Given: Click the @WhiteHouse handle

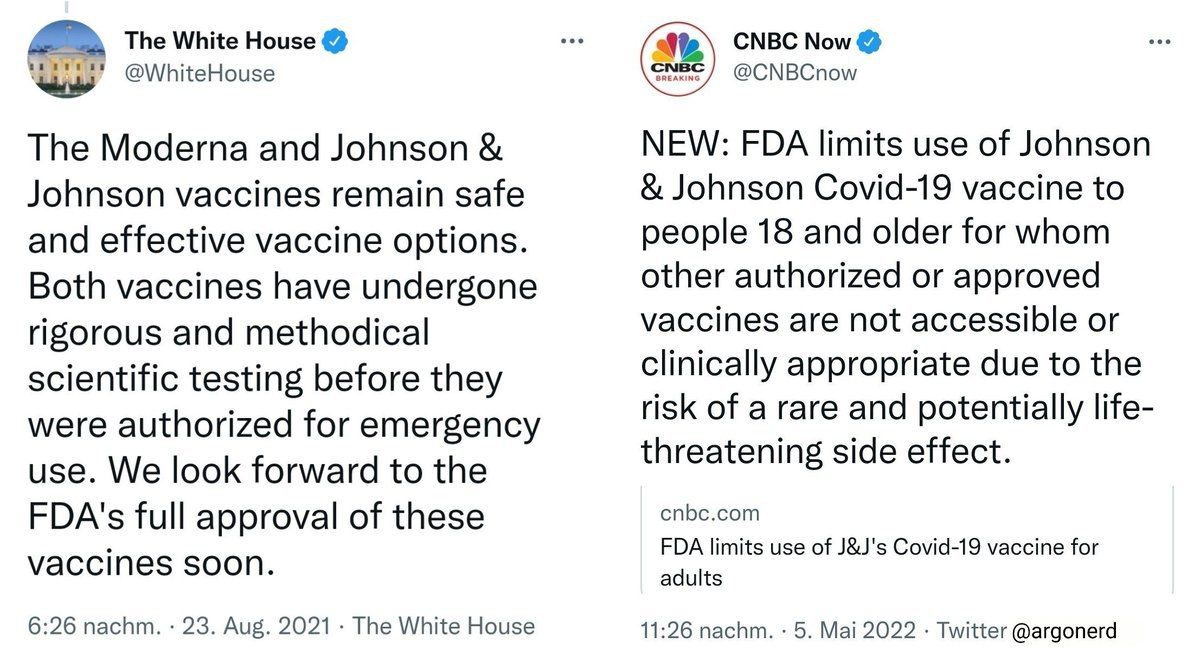Looking at the screenshot, I should pyautogui.click(x=198, y=73).
